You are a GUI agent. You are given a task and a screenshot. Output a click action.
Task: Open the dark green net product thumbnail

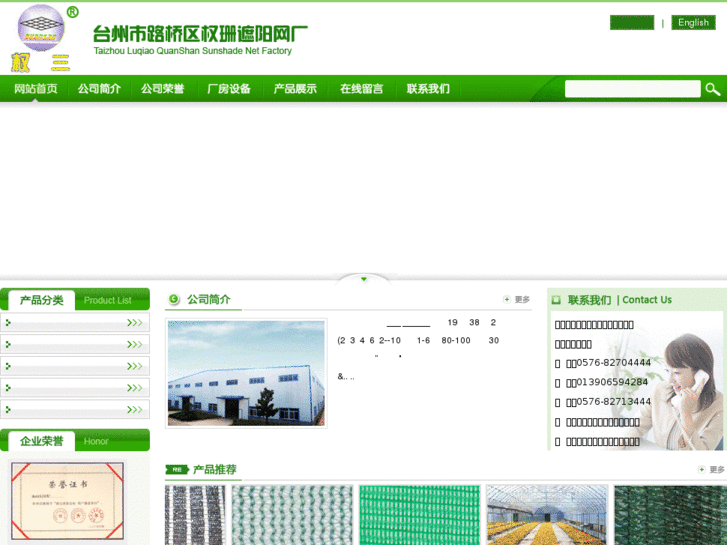(x=670, y=515)
